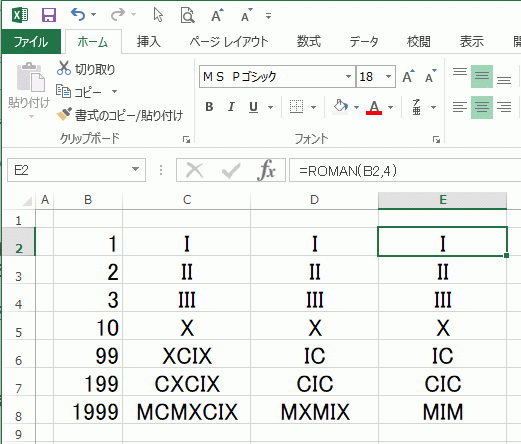Click increase font size in quick access toolbar
The height and width of the screenshot is (444, 521).
(x=217, y=15)
